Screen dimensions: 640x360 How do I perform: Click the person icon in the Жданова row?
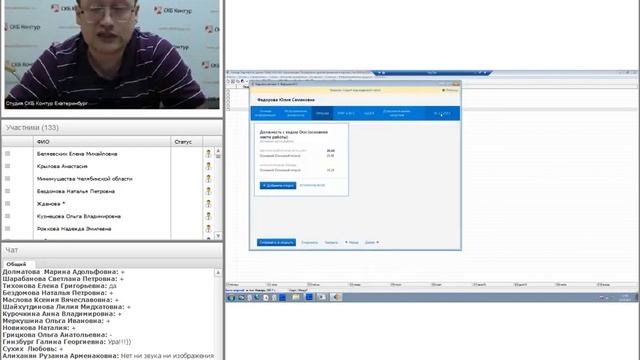click(x=208, y=204)
